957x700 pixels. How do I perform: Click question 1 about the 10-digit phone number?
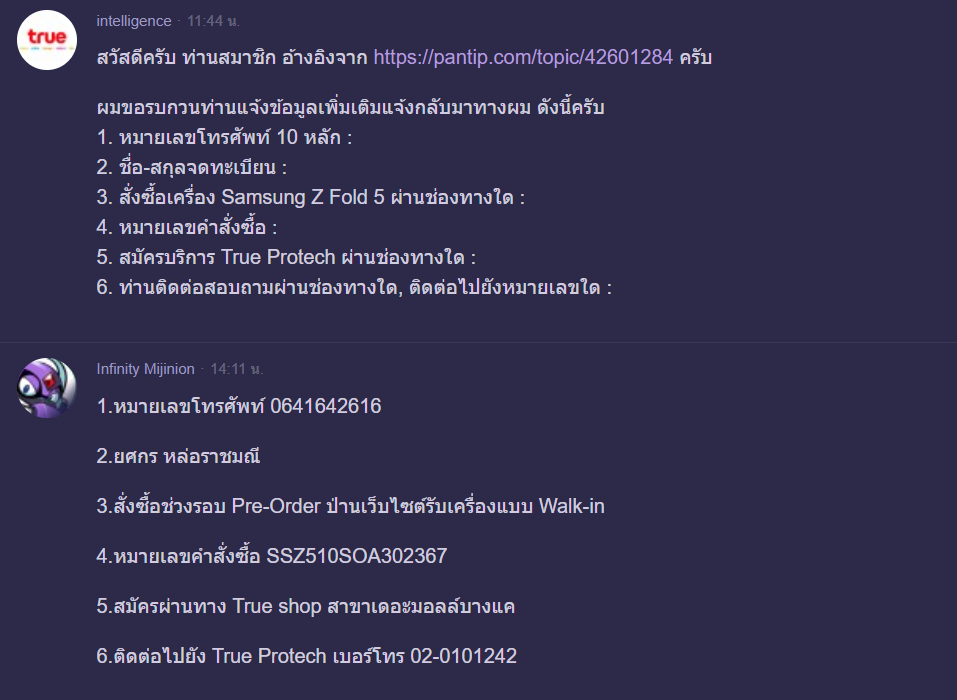(x=224, y=138)
